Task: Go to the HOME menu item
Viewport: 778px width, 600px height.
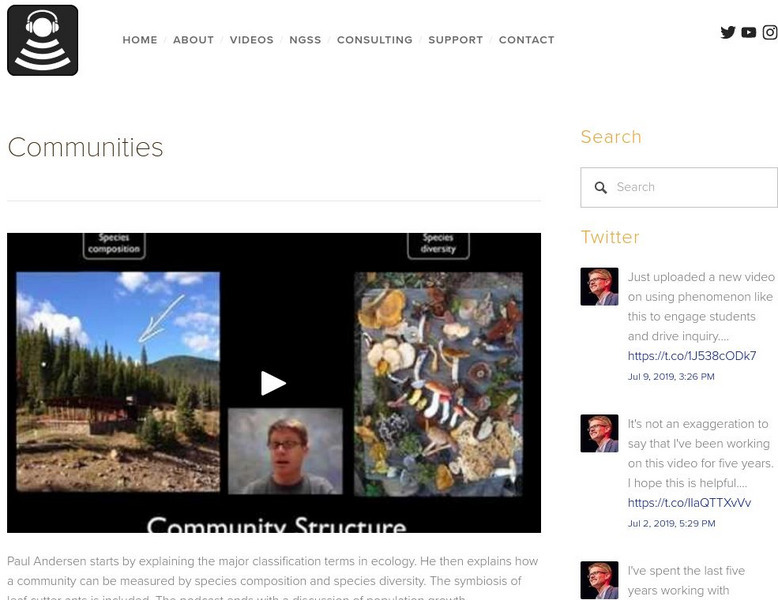Action: pyautogui.click(x=140, y=40)
